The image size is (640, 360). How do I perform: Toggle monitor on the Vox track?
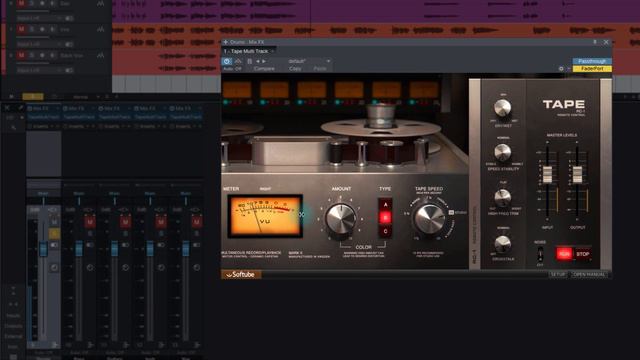pos(52,29)
